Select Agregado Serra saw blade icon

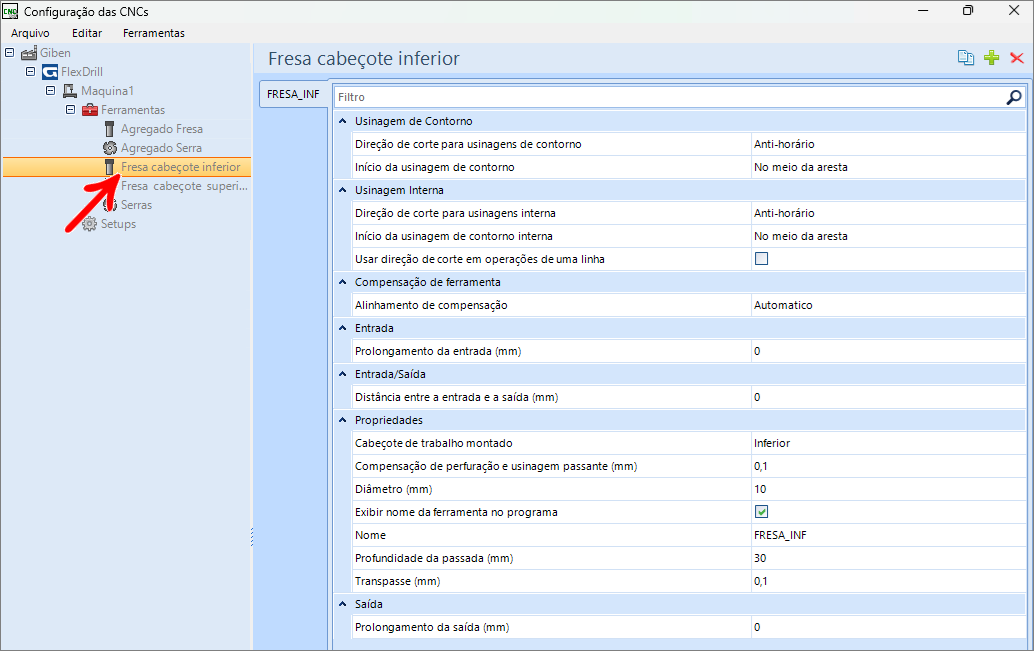110,148
